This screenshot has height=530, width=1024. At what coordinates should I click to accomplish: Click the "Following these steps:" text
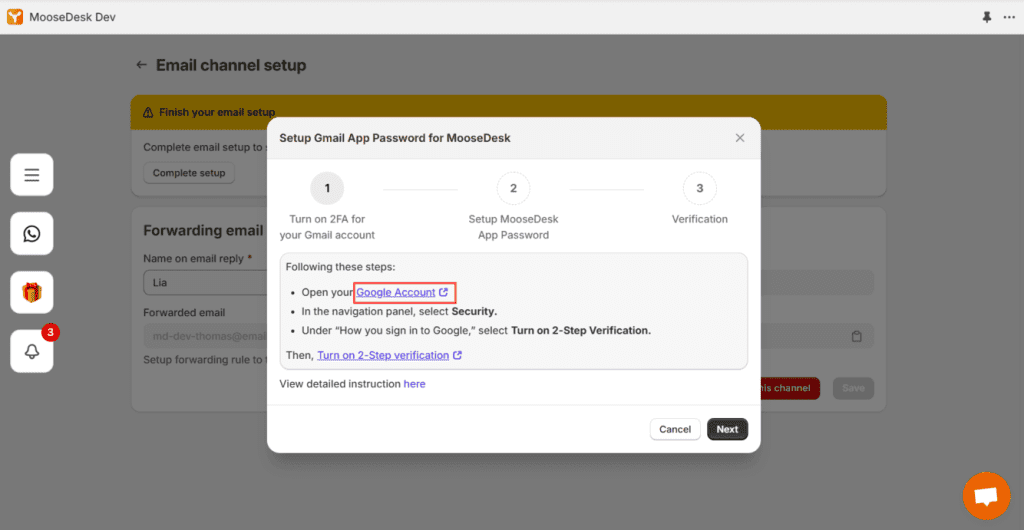pyautogui.click(x=340, y=267)
